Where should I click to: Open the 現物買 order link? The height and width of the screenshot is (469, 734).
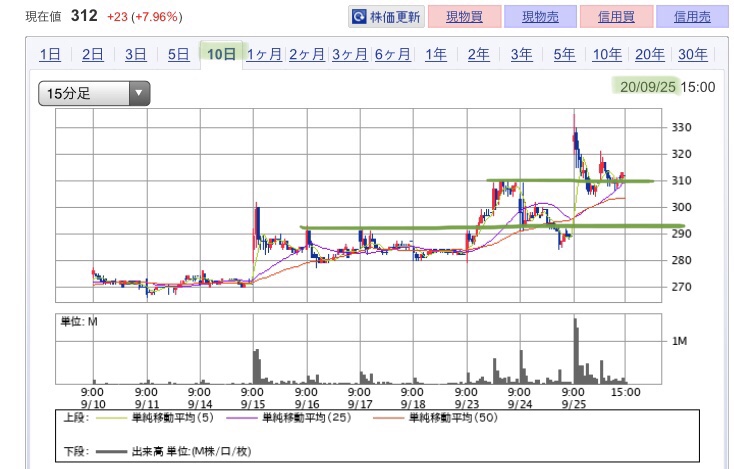[464, 17]
